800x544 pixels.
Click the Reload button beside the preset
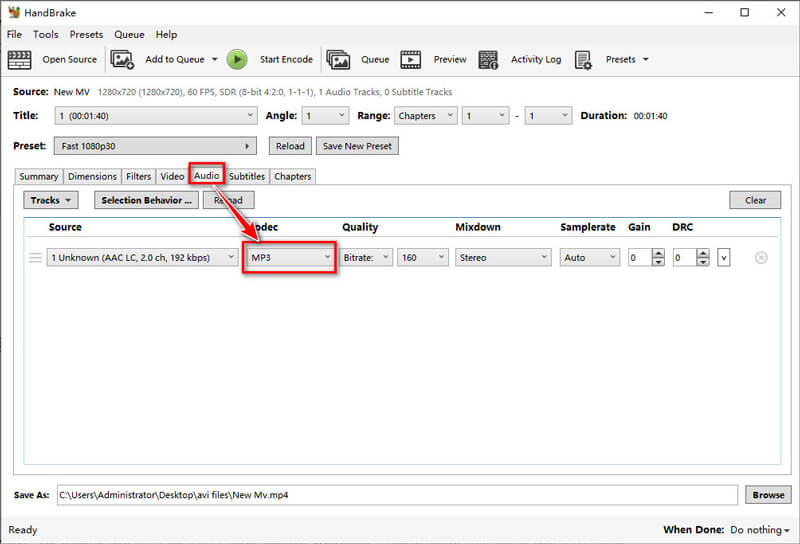coord(290,146)
